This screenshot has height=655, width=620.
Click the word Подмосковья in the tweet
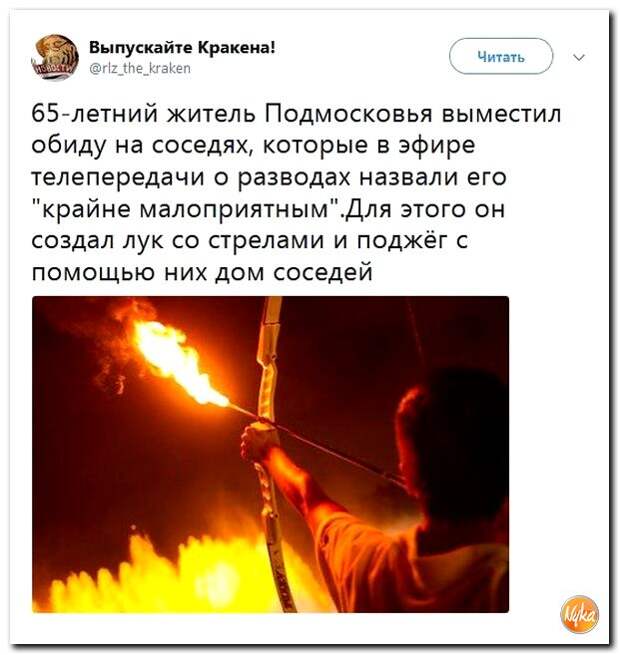(349, 114)
